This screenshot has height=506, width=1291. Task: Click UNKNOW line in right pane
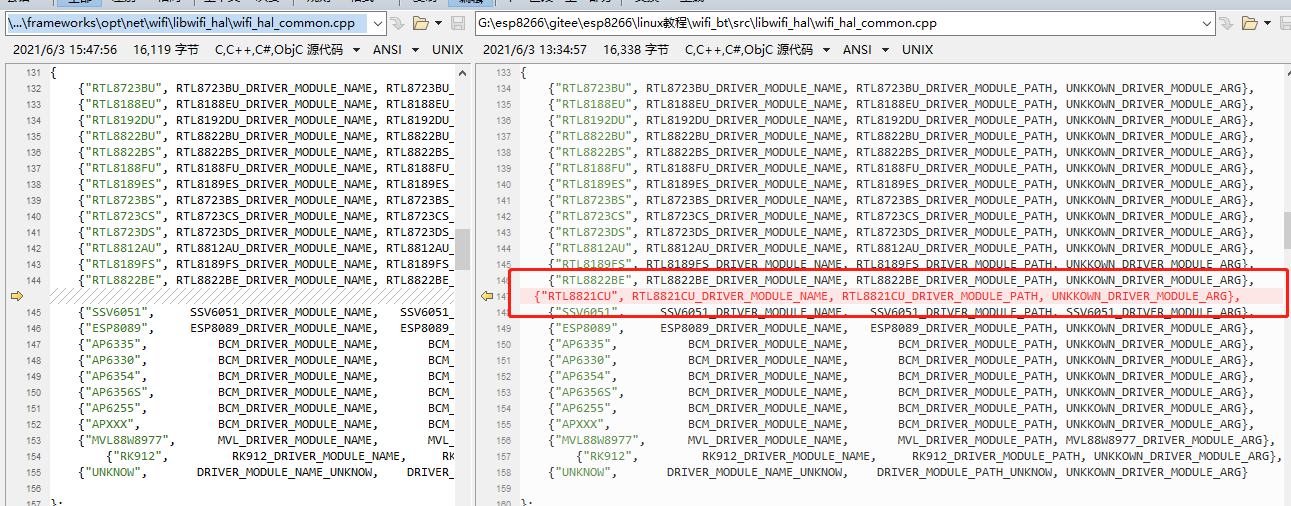897,472
